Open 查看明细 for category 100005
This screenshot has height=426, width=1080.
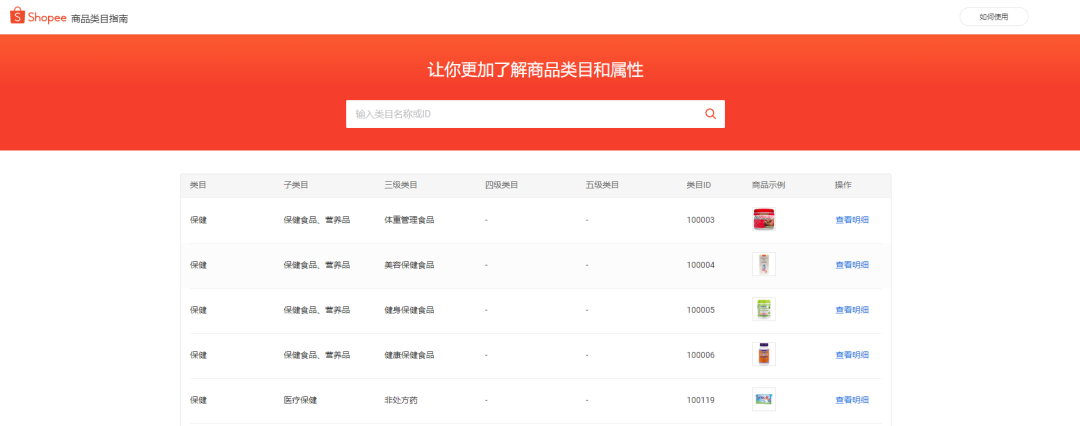pyautogui.click(x=851, y=310)
